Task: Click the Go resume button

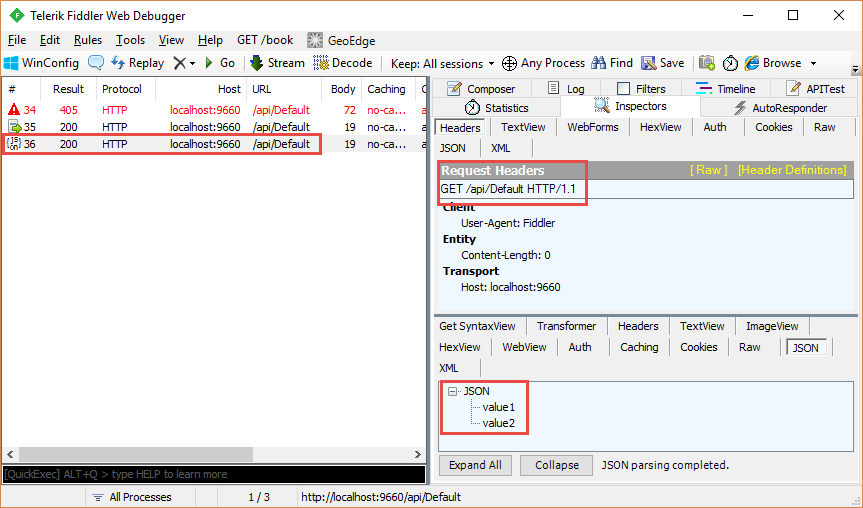Action: point(220,63)
